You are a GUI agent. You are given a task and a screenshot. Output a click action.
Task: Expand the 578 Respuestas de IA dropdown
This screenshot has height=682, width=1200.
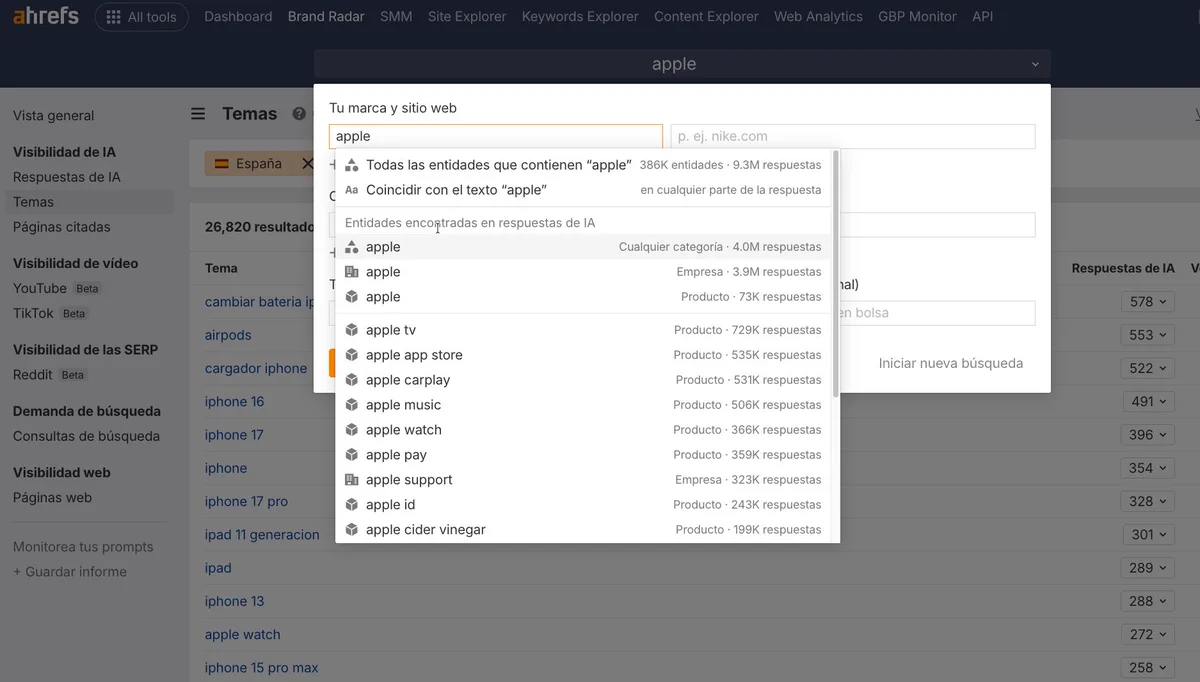point(1147,302)
